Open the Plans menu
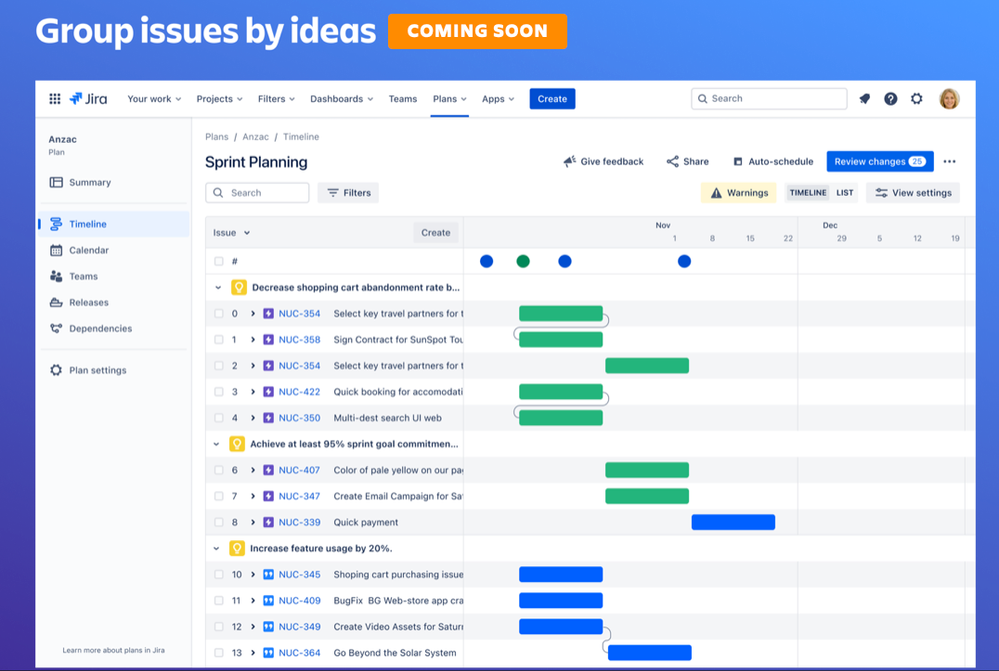Image resolution: width=999 pixels, height=671 pixels. (450, 99)
